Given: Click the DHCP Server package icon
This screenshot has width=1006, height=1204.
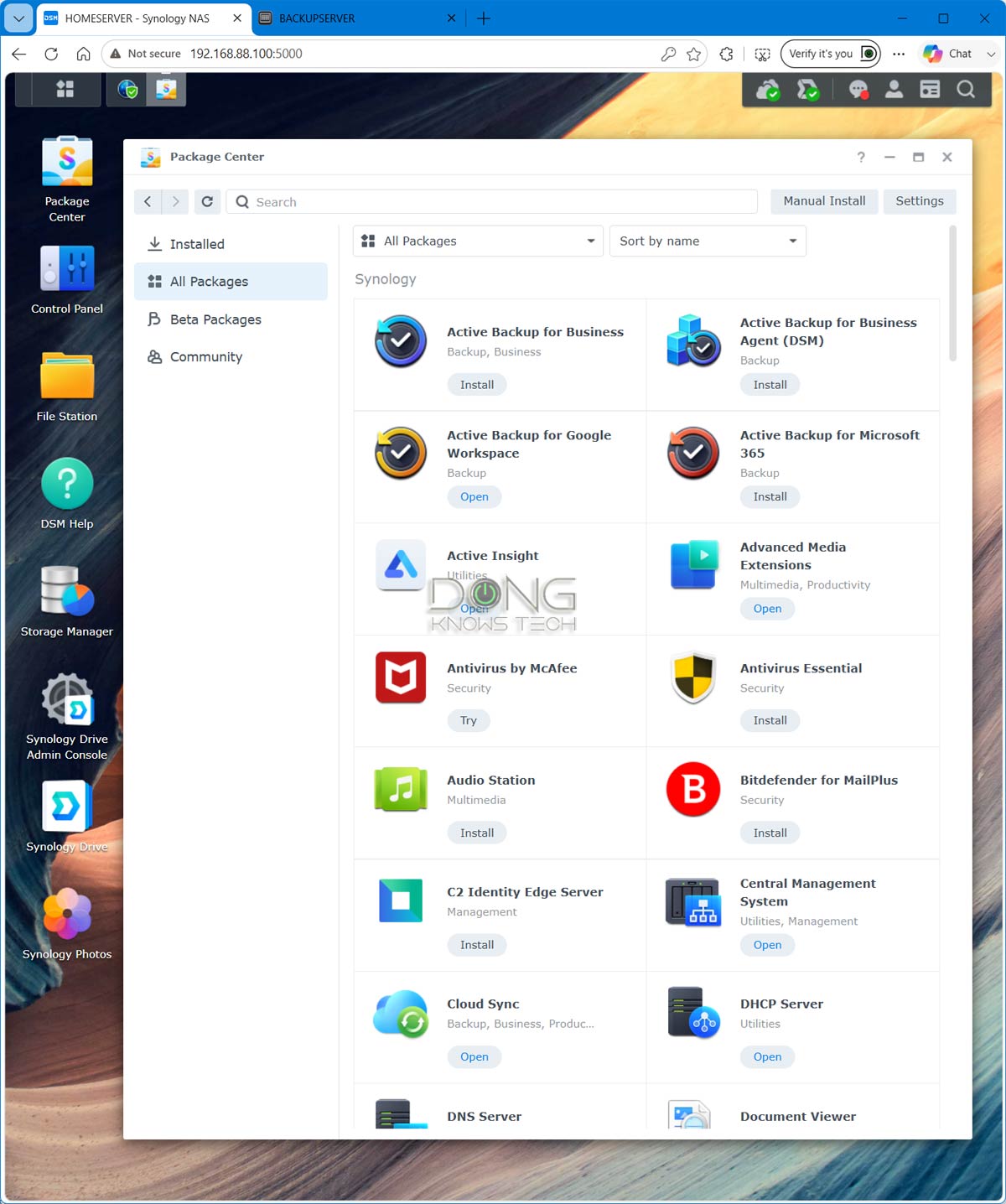Looking at the screenshot, I should [693, 1013].
